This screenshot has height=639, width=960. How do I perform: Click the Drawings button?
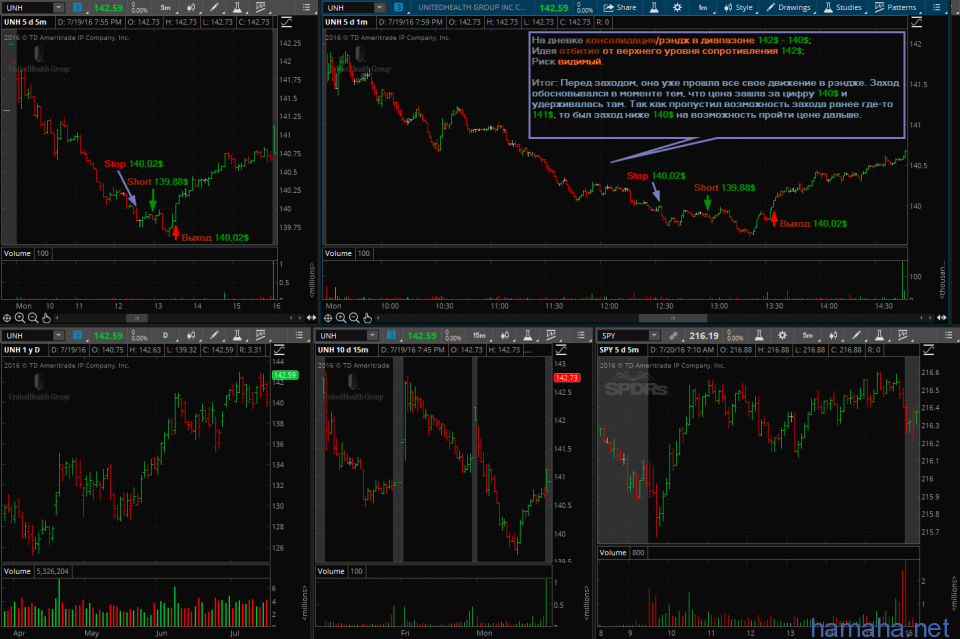point(789,7)
